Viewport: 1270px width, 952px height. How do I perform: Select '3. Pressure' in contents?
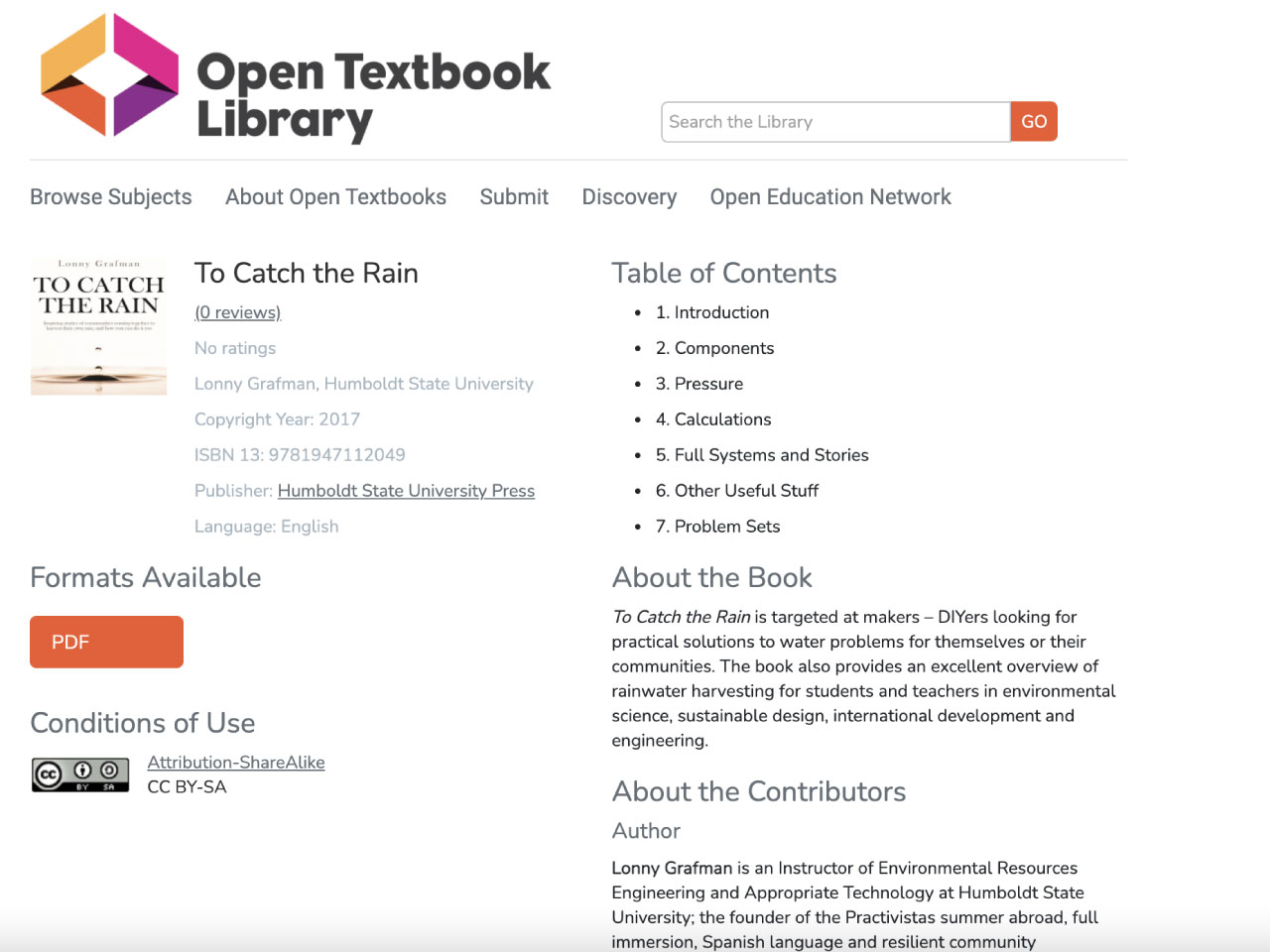point(699,384)
